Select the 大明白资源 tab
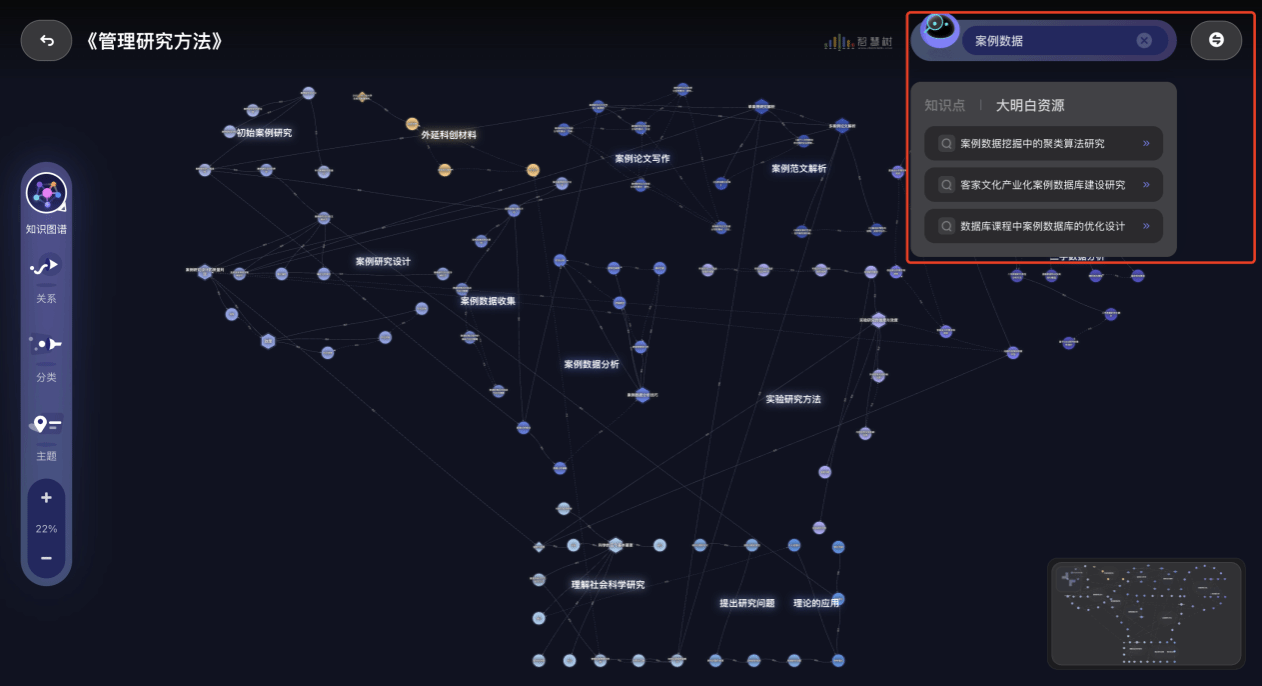Viewport: 1262px width, 686px height. [x=1029, y=105]
